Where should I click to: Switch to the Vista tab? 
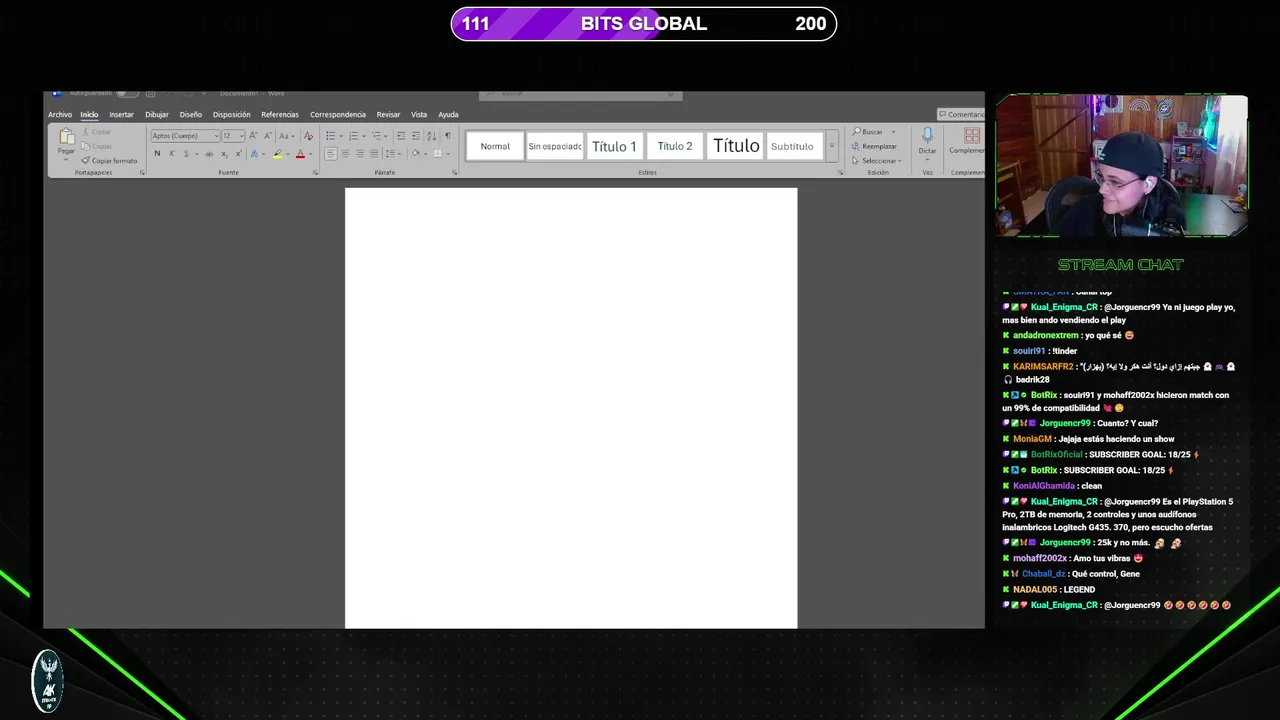(419, 114)
